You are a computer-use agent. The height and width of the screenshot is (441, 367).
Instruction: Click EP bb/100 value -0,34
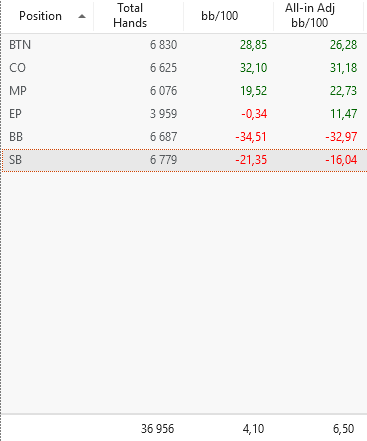(254, 114)
